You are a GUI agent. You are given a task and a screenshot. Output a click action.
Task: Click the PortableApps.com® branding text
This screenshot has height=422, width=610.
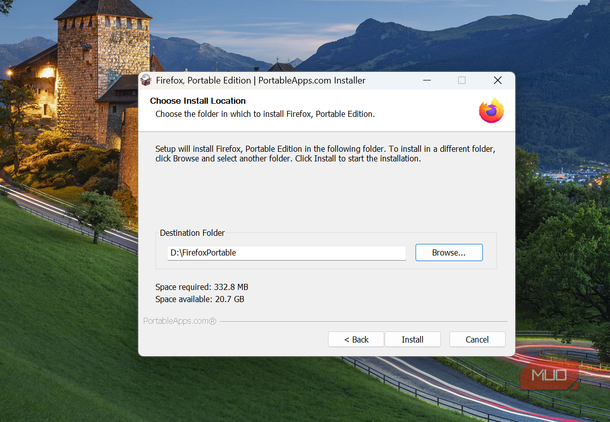[180, 321]
